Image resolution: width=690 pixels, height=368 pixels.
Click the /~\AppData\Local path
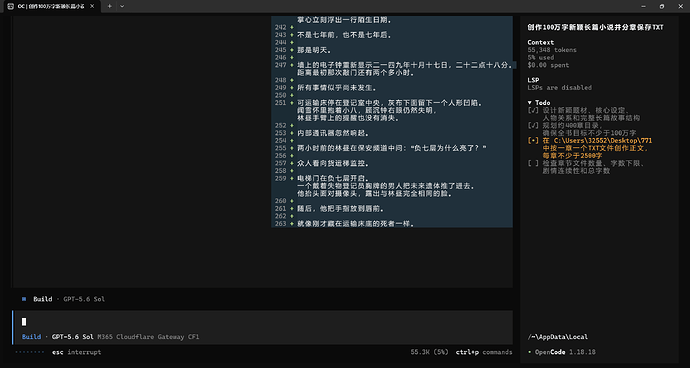[x=558, y=337]
